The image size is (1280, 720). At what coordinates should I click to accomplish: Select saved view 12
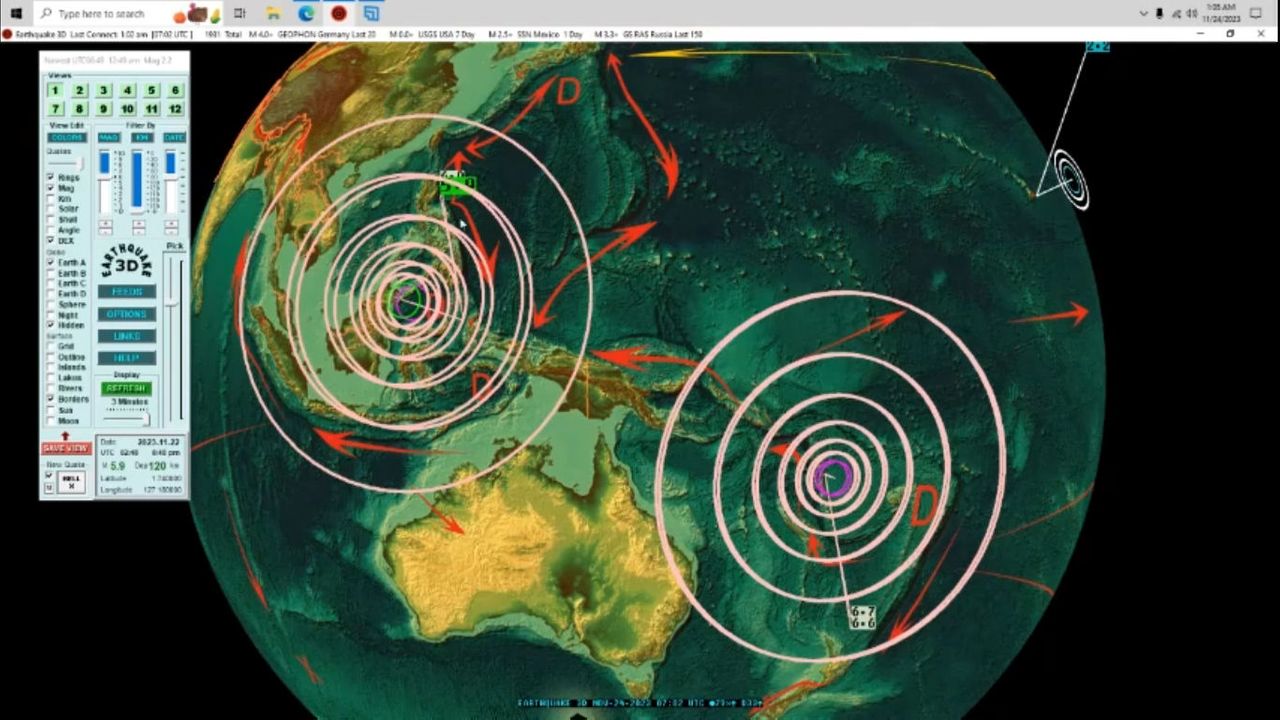click(x=176, y=109)
